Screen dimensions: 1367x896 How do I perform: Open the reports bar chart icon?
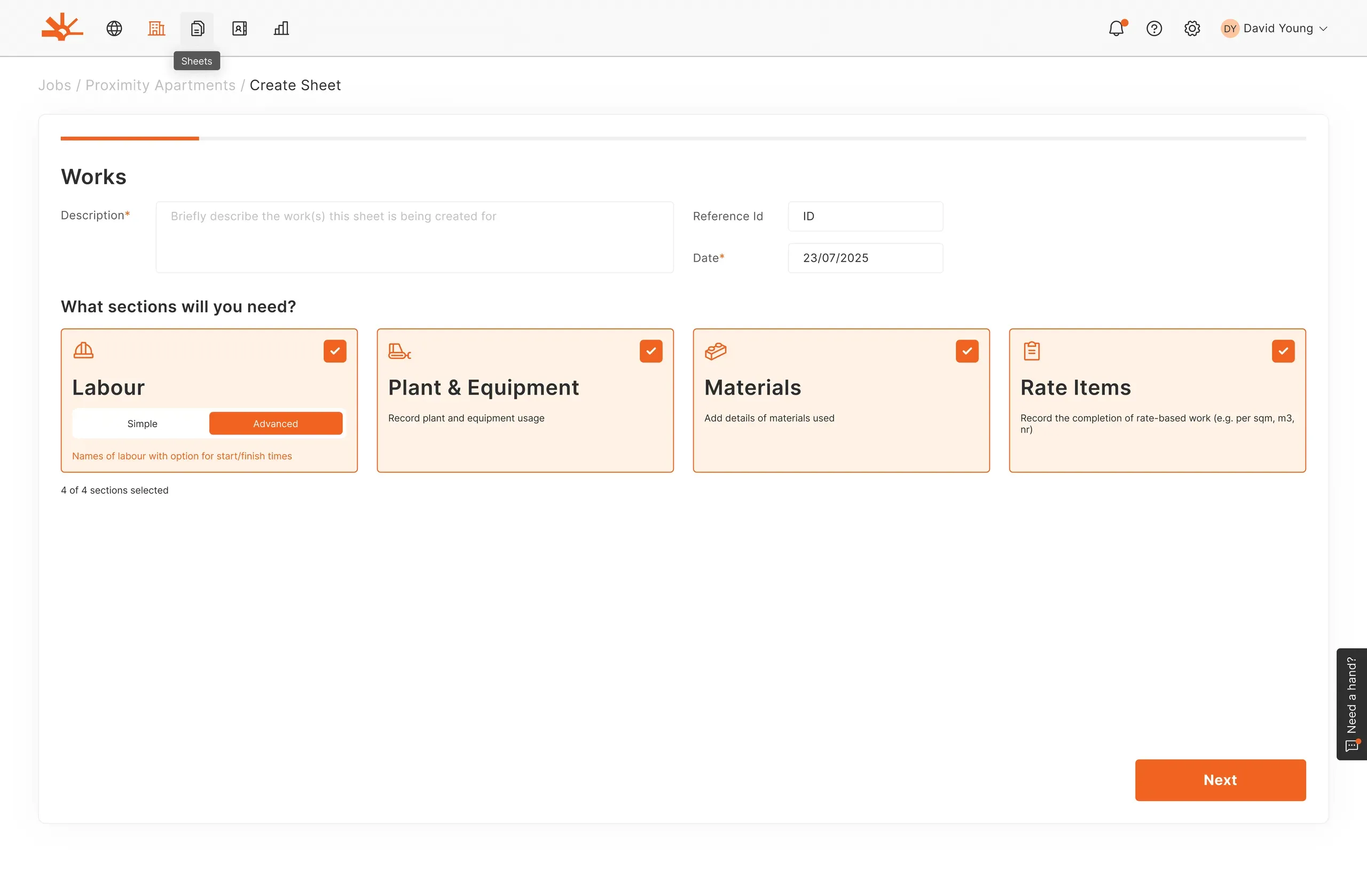pos(281,28)
